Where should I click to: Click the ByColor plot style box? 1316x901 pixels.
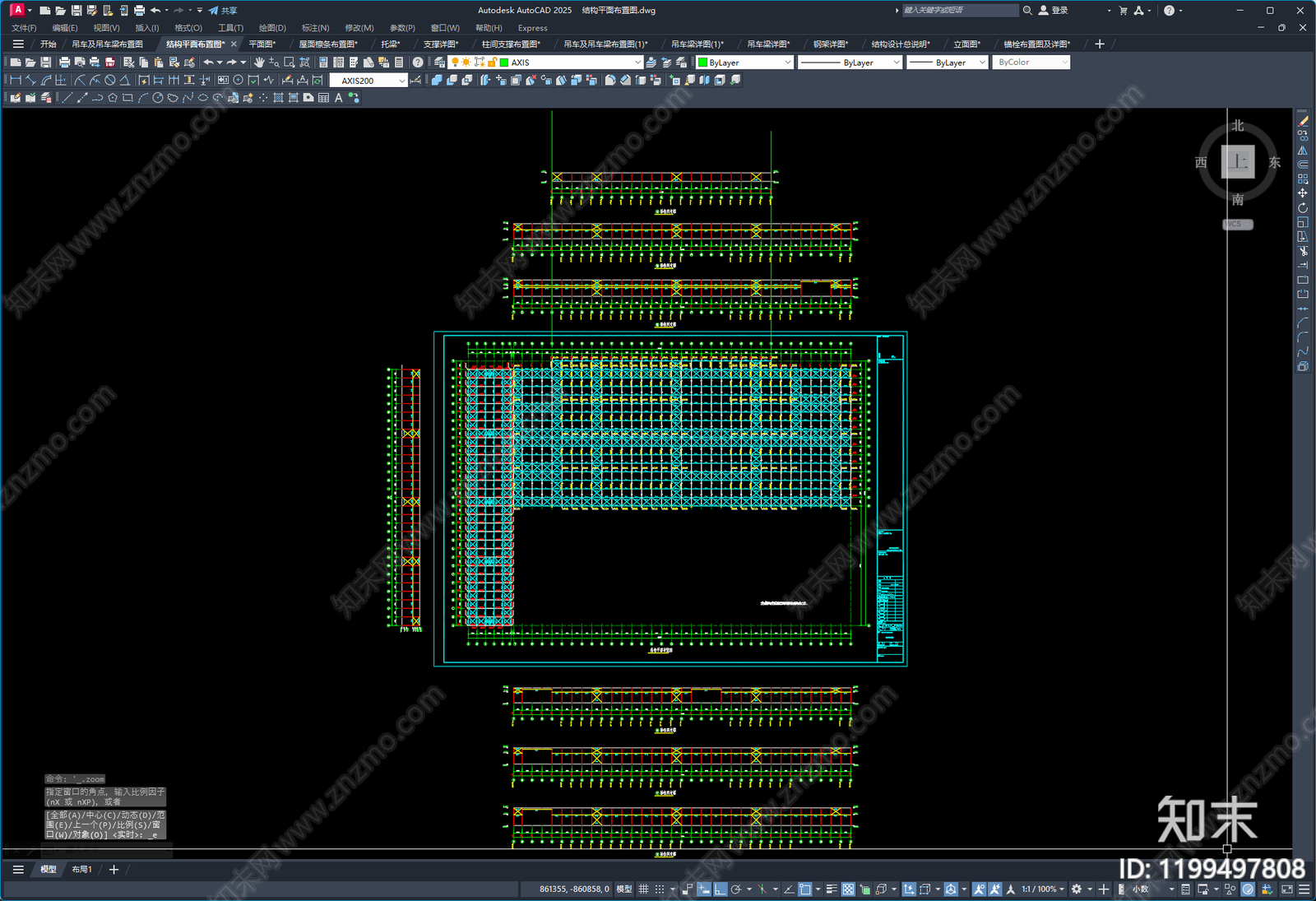click(1031, 63)
